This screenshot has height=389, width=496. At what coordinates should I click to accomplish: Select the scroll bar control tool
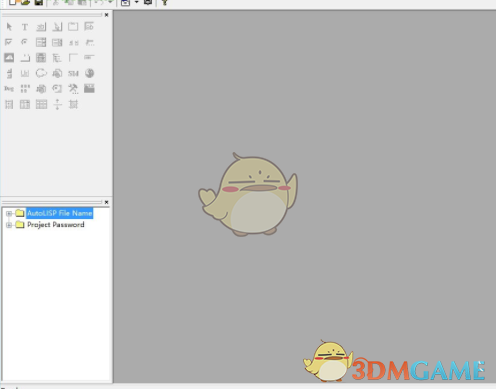tap(73, 43)
